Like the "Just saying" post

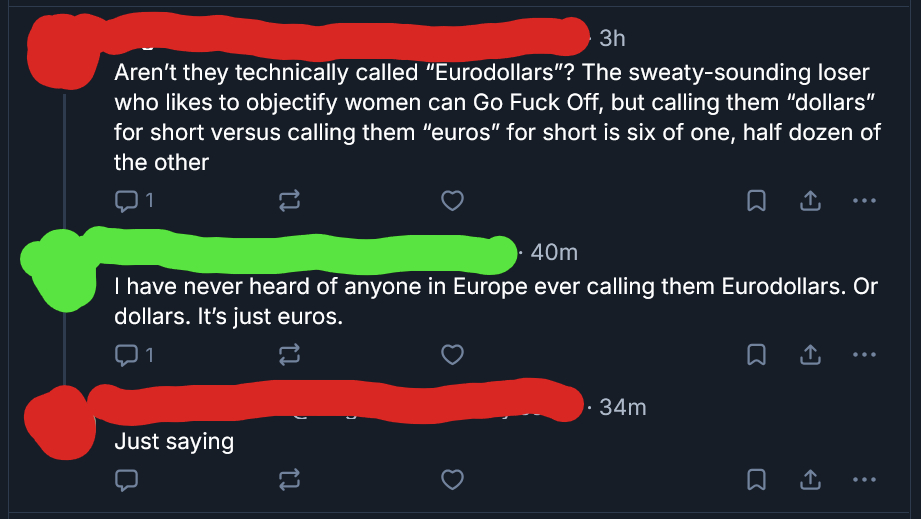pos(453,480)
